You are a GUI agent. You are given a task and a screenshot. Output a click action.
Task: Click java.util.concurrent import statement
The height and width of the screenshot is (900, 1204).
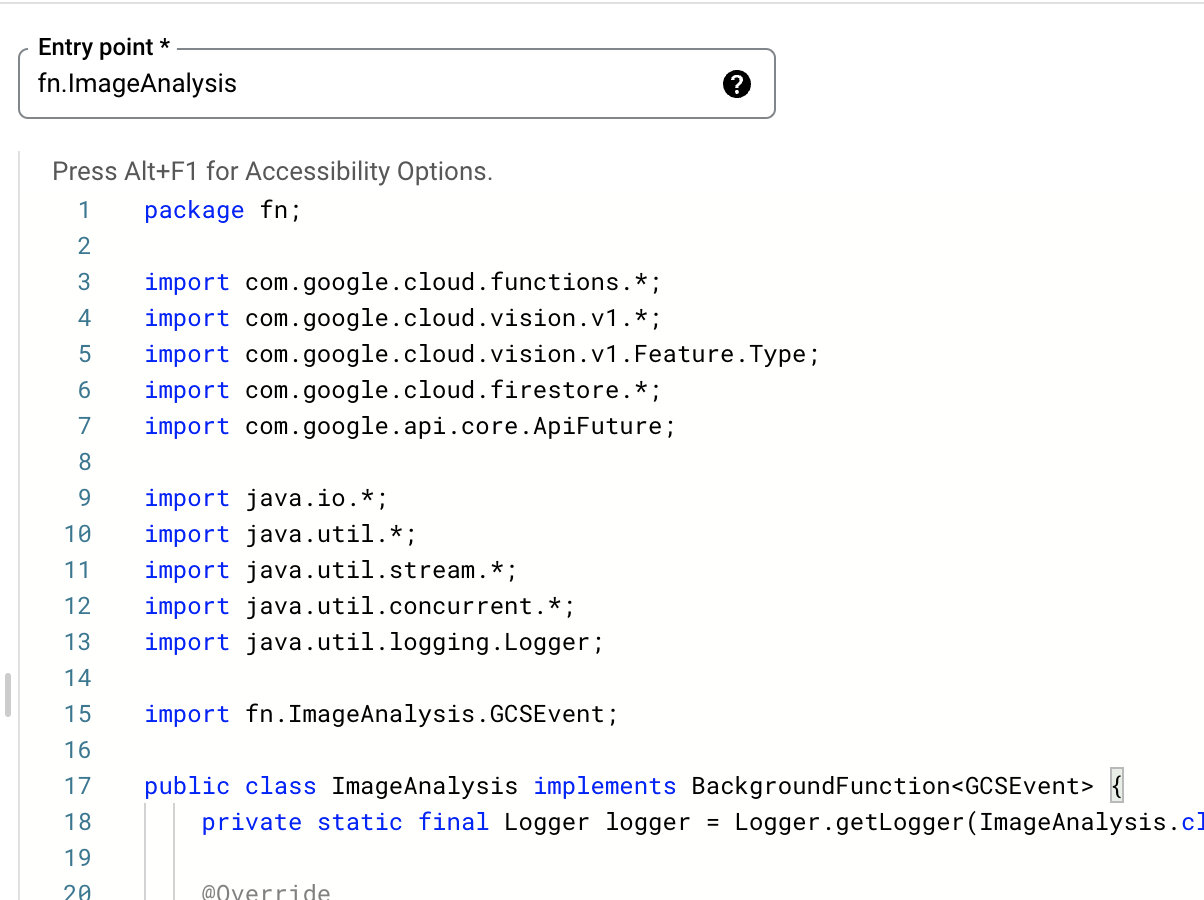tap(360, 606)
